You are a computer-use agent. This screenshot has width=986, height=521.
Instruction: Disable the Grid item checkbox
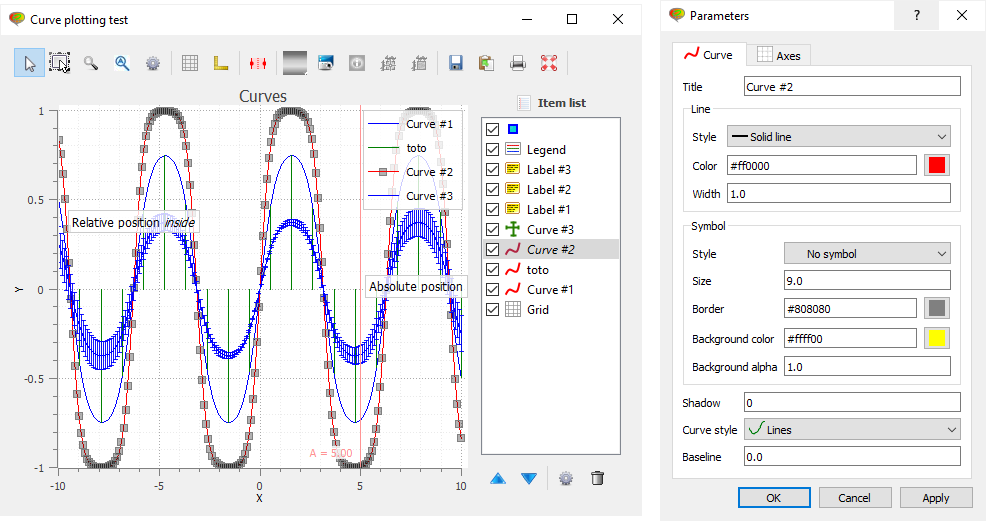point(492,310)
